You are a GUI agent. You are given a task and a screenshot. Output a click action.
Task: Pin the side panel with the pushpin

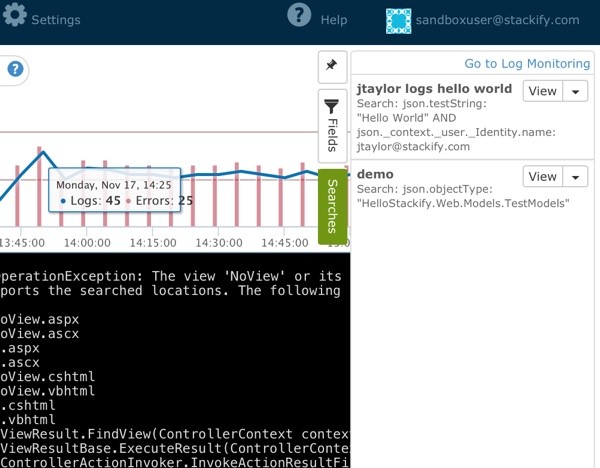[x=331, y=65]
